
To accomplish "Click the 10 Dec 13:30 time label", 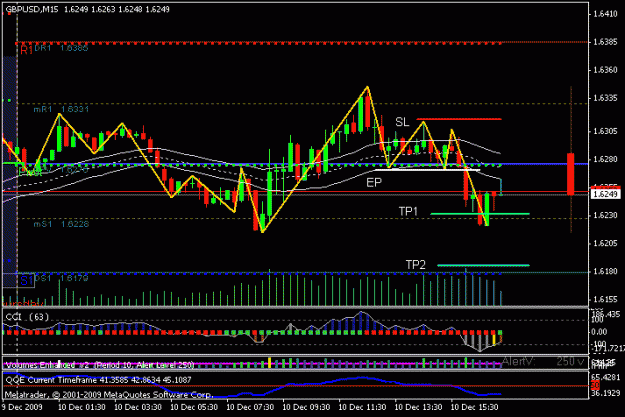I will point(419,407).
